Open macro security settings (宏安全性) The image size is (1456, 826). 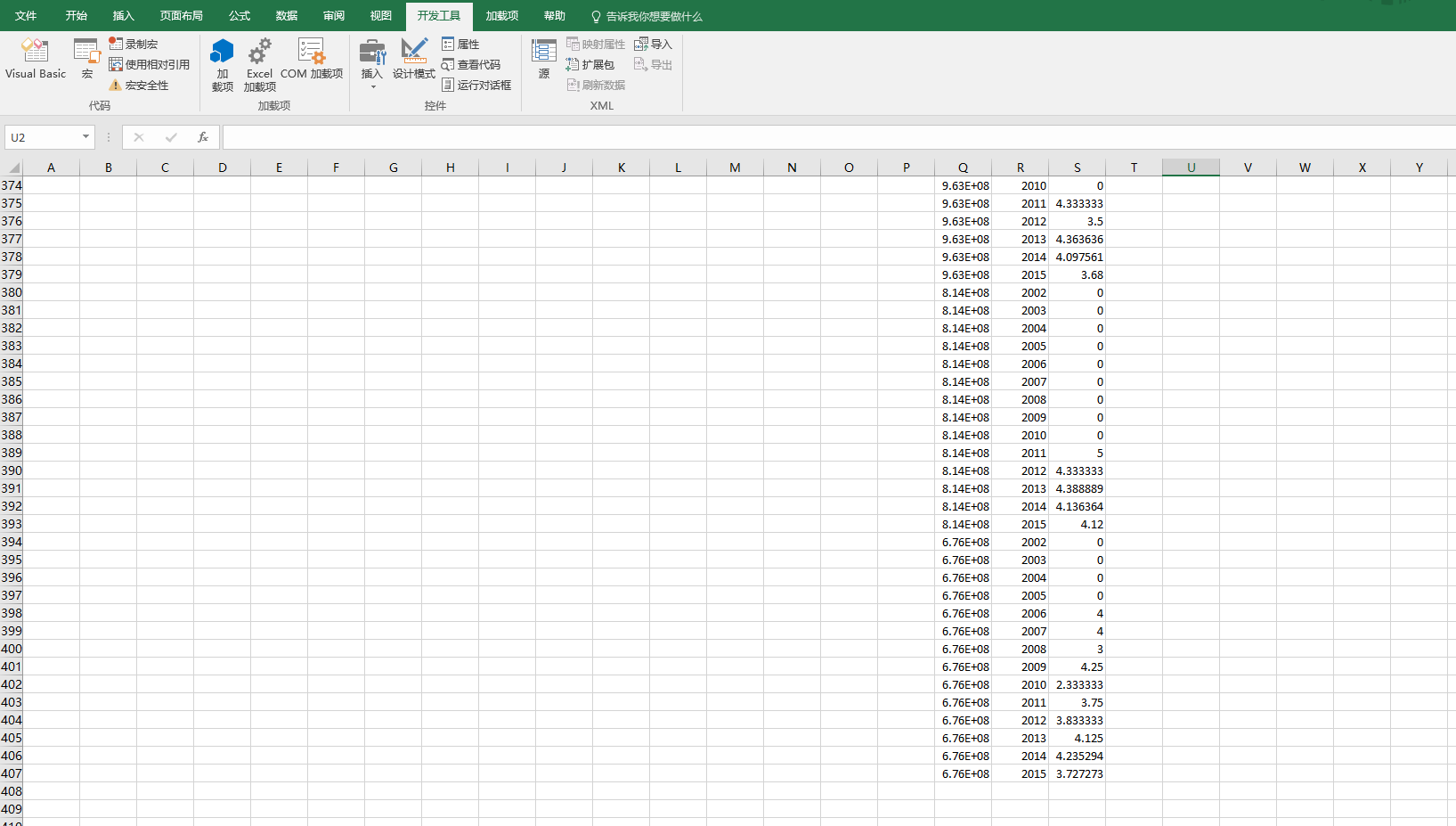(x=139, y=85)
